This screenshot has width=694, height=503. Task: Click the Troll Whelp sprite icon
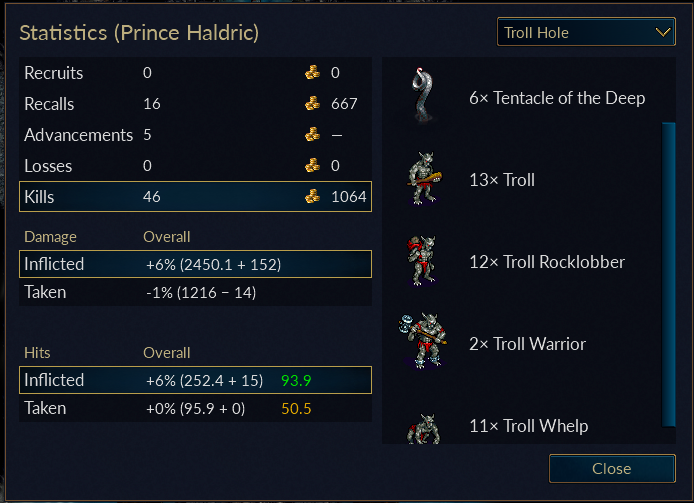click(424, 429)
